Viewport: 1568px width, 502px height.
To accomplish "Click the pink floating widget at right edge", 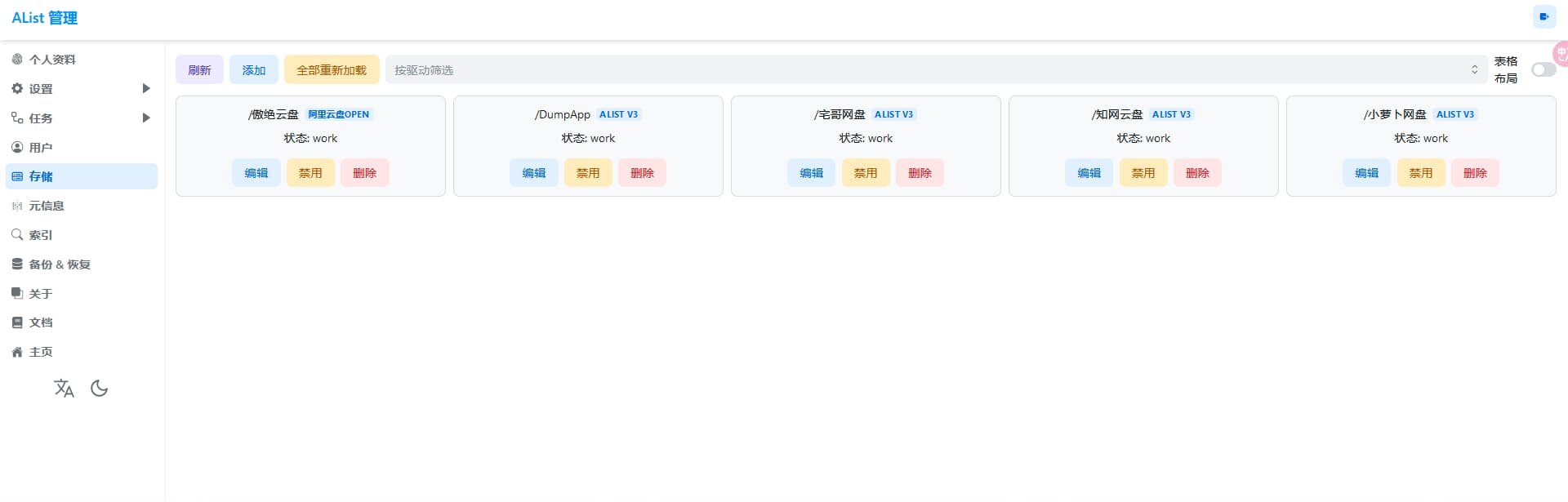I will pos(1560,54).
